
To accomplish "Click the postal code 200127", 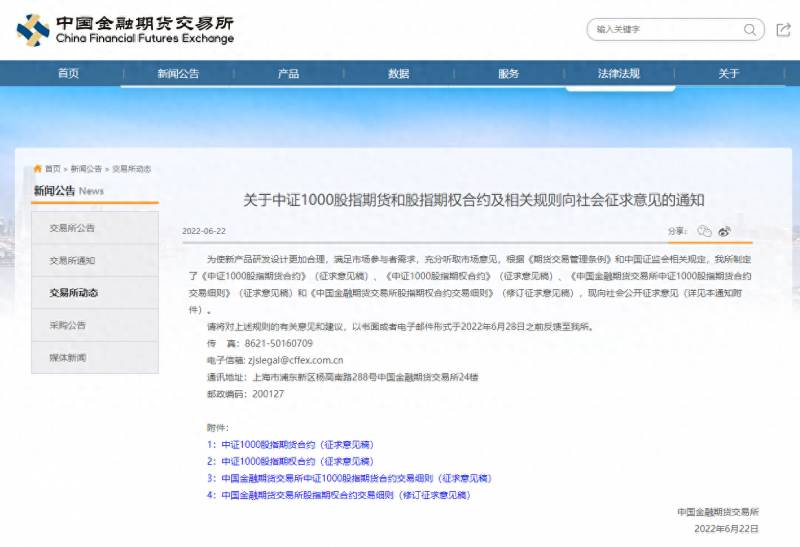I will coord(268,394).
